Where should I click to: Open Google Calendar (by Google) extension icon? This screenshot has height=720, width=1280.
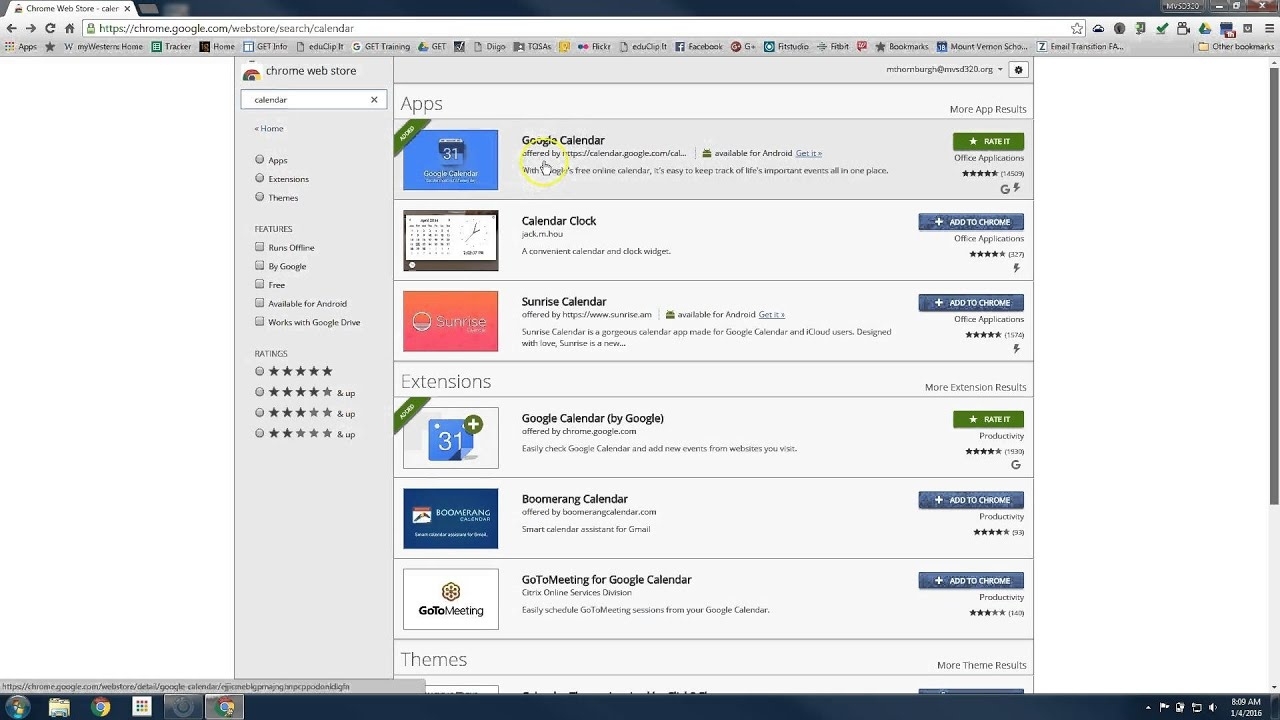click(450, 438)
